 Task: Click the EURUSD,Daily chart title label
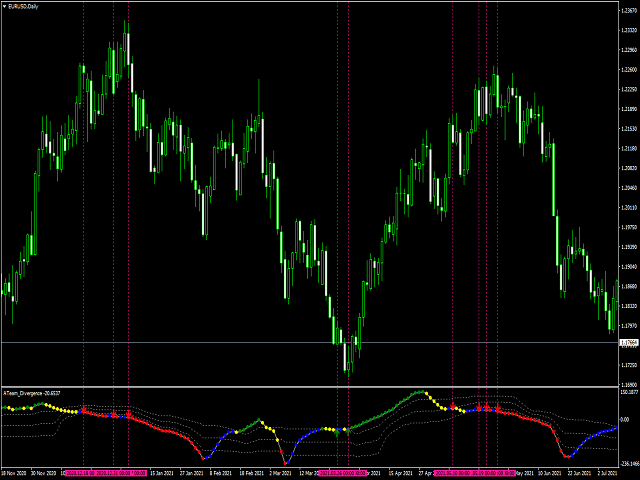tap(23, 7)
